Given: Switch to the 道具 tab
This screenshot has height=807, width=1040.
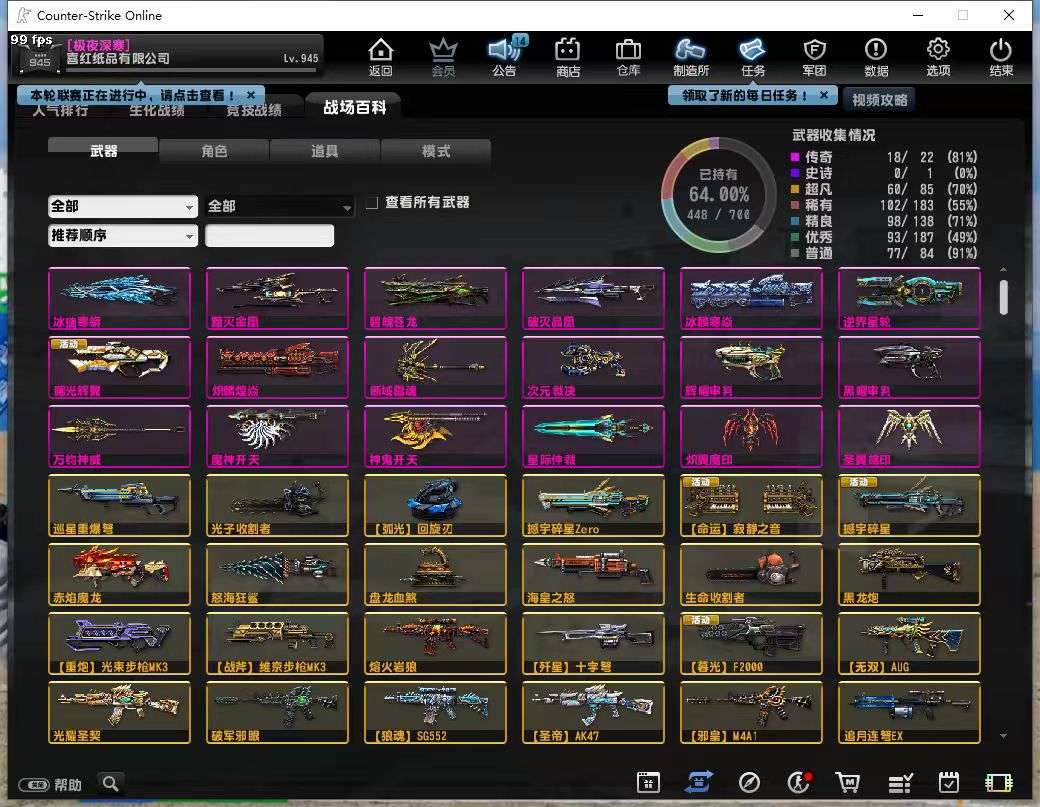Looking at the screenshot, I should [324, 151].
